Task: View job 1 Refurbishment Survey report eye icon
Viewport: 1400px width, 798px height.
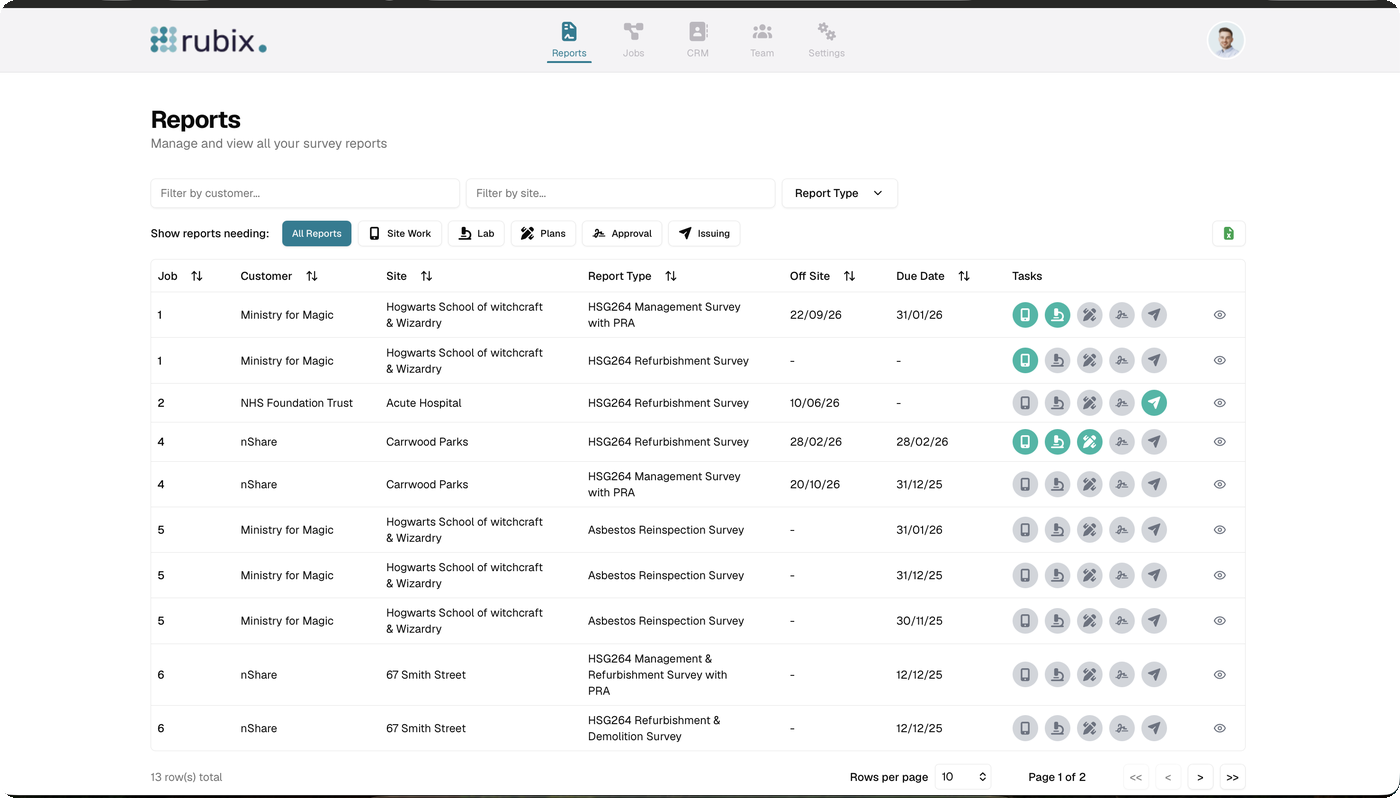Action: pyautogui.click(x=1220, y=361)
